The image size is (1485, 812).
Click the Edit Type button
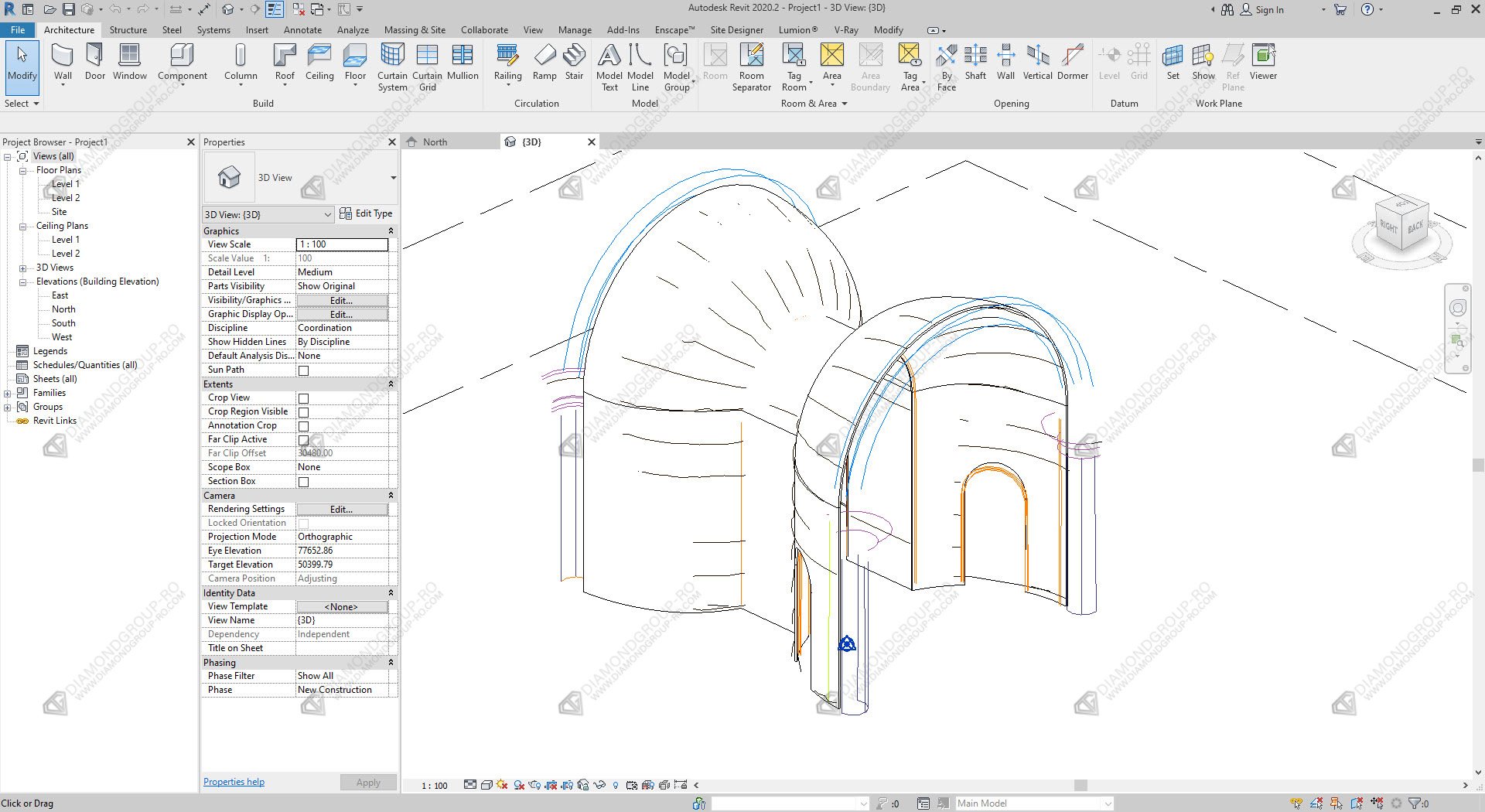coord(366,213)
